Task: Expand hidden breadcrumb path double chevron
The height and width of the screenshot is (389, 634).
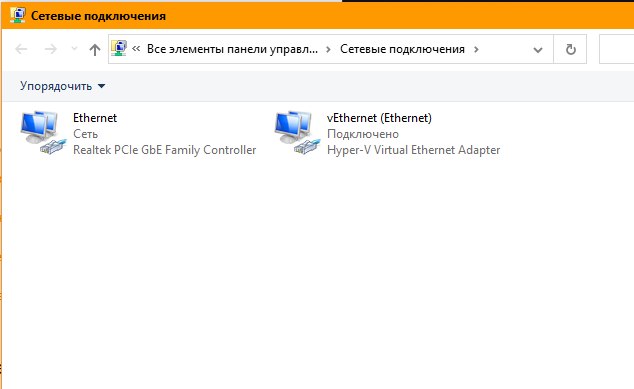Action: (x=136, y=49)
